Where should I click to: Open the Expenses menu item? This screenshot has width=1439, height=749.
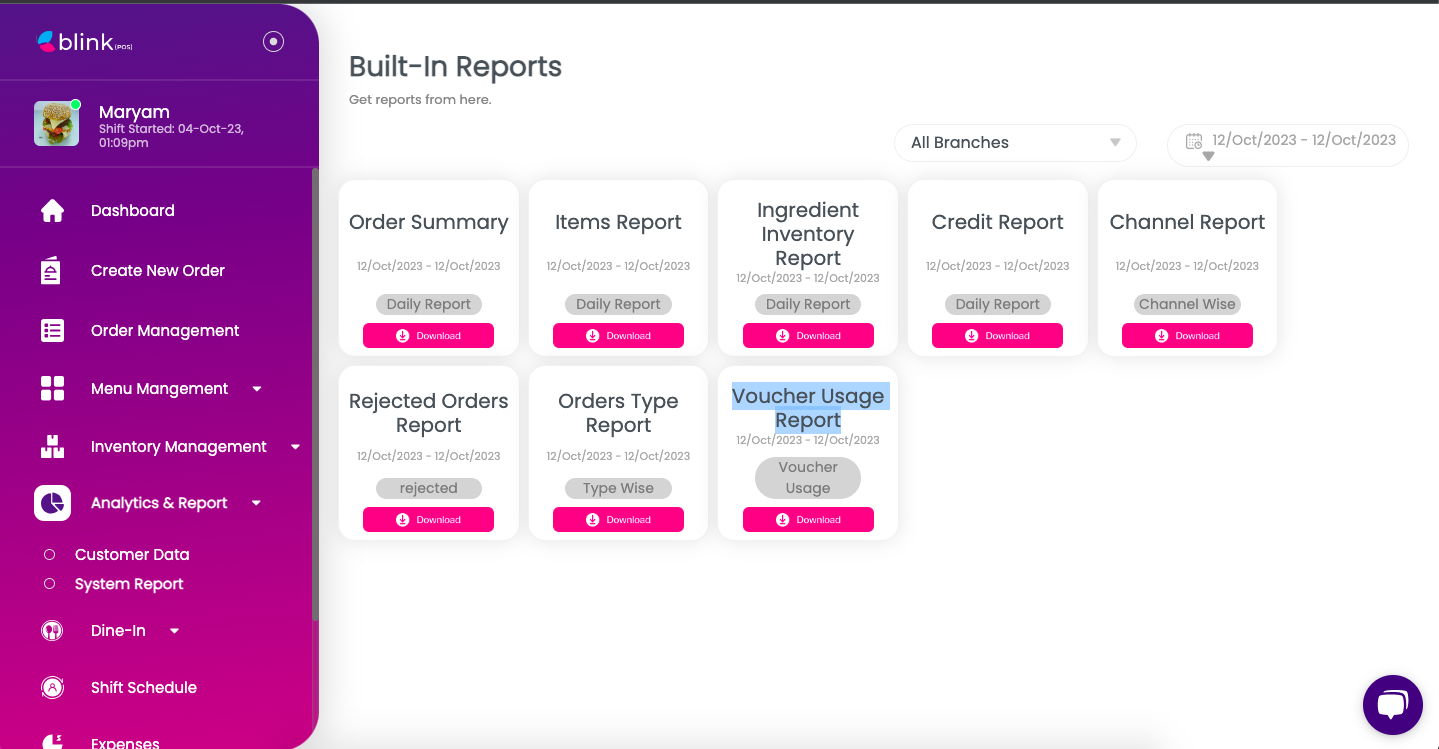coord(125,742)
